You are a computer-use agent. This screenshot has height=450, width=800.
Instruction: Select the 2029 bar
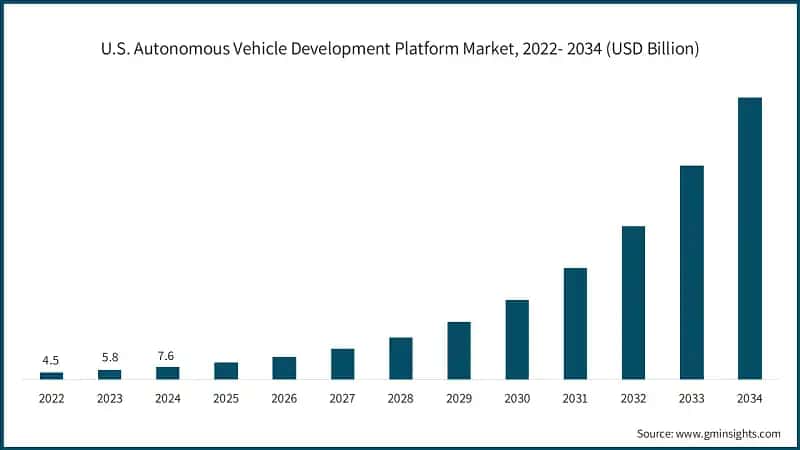click(x=459, y=351)
